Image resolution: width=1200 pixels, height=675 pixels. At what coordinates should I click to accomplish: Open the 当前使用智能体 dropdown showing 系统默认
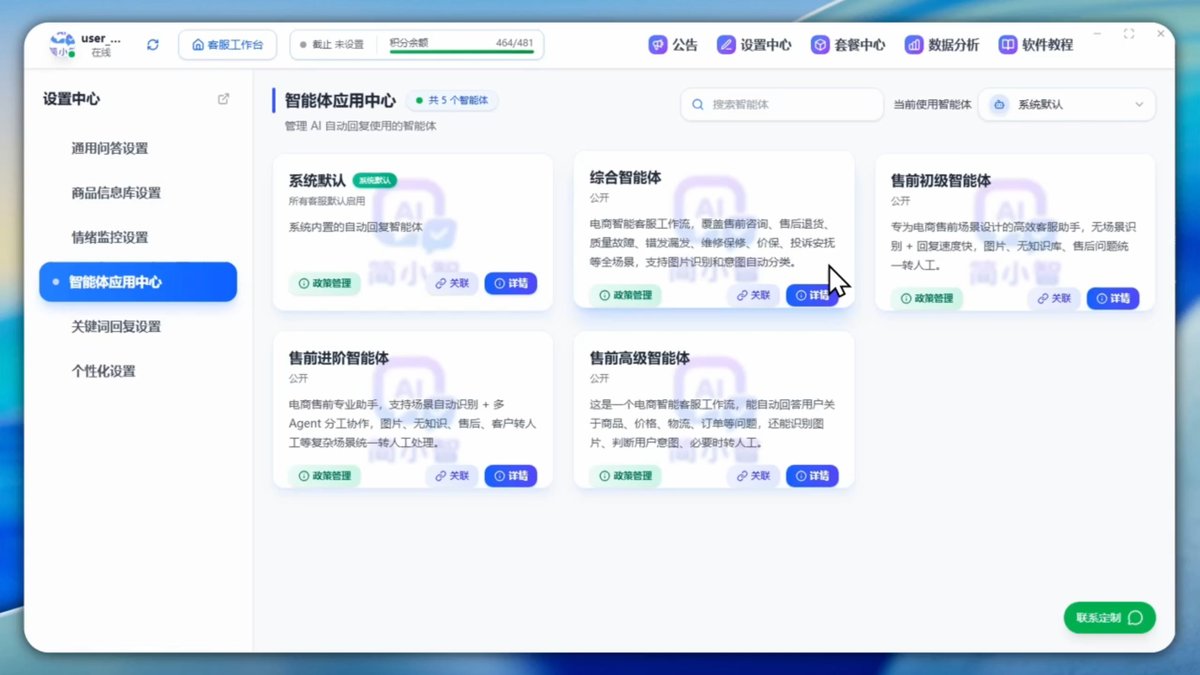[x=1067, y=104]
